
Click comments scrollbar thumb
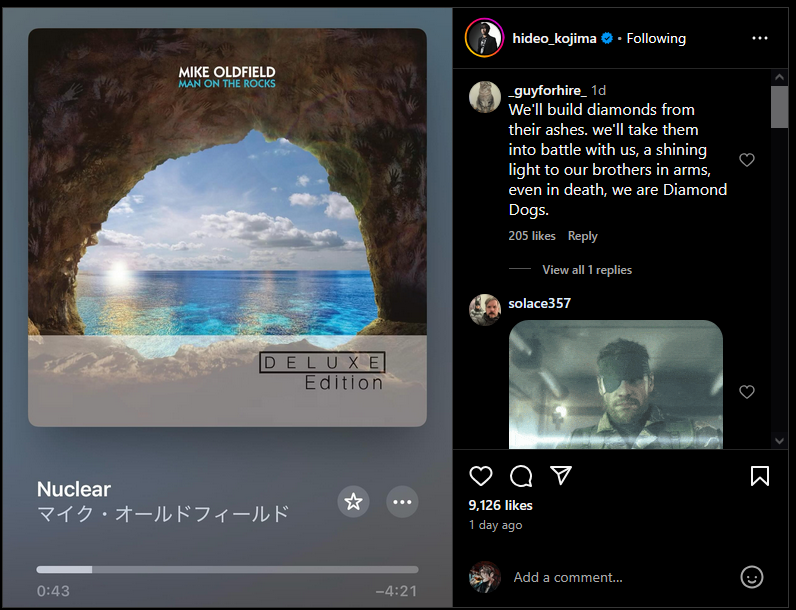tap(779, 107)
